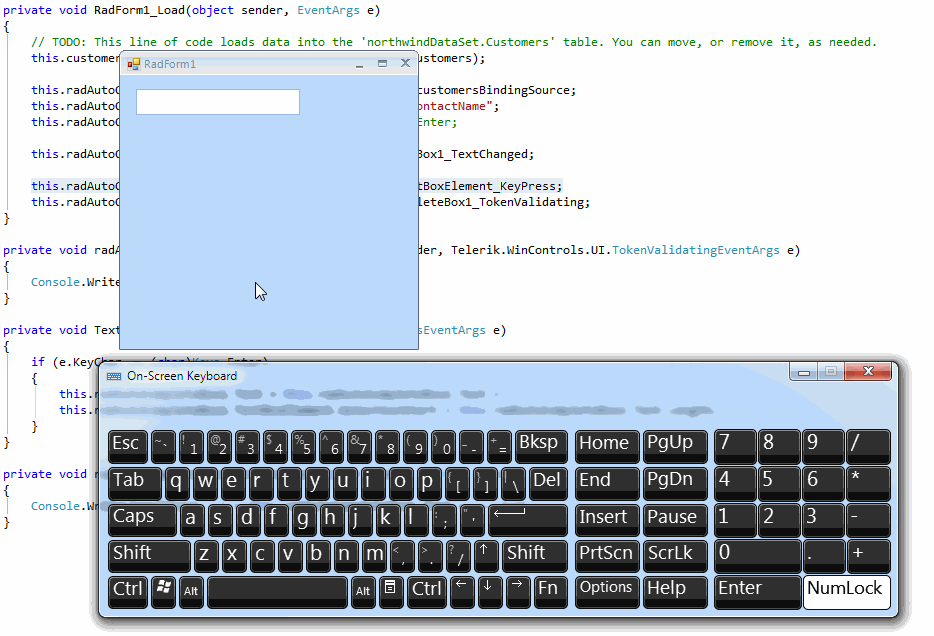Click the RadForm1 window title icon
The image size is (934, 636).
pos(133,64)
